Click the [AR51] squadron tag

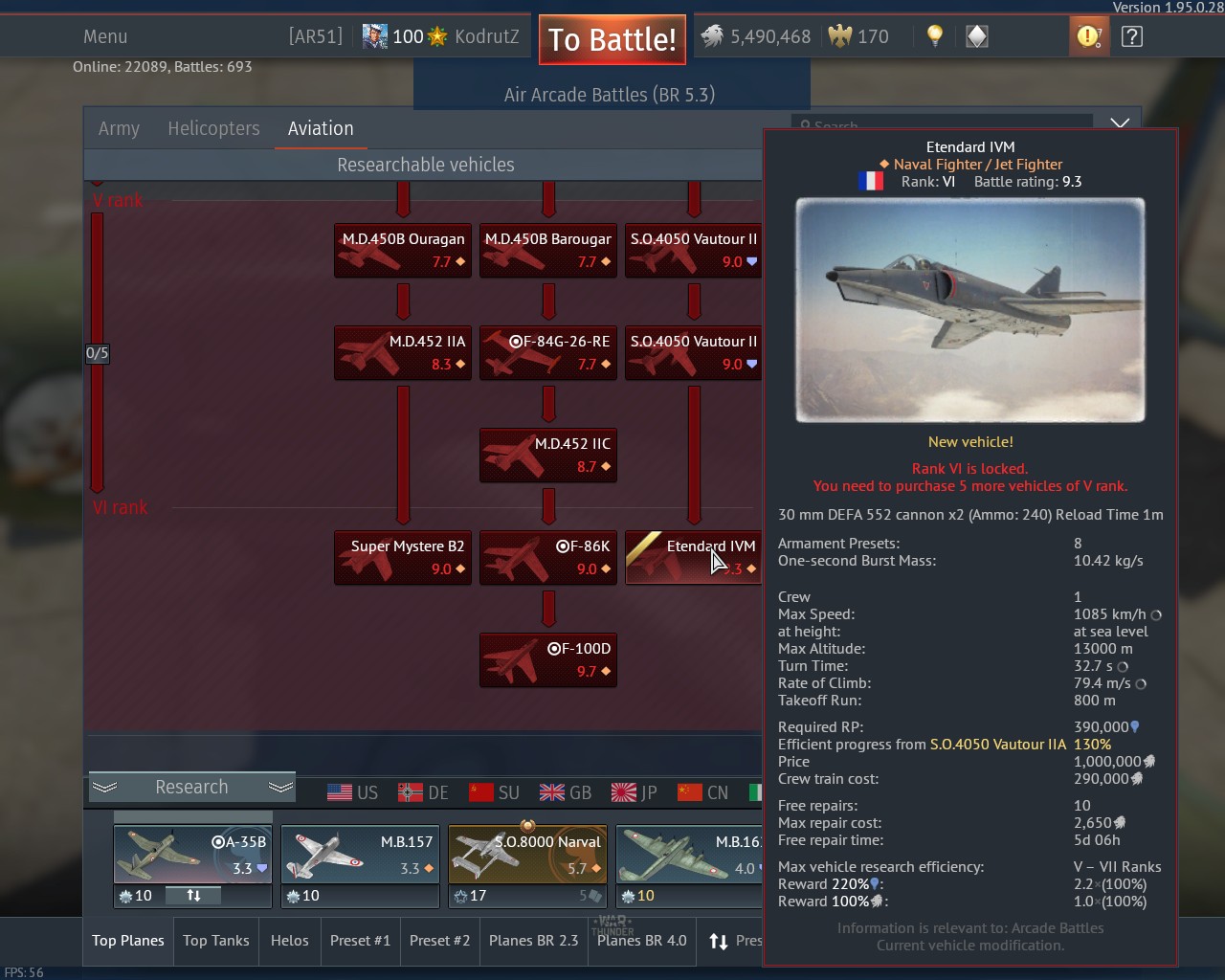click(316, 36)
